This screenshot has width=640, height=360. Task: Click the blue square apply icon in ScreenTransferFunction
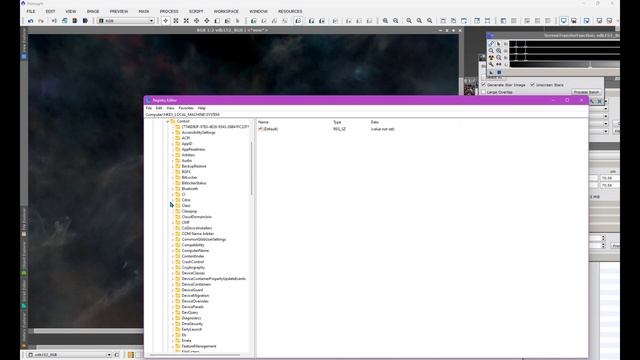(499, 72)
